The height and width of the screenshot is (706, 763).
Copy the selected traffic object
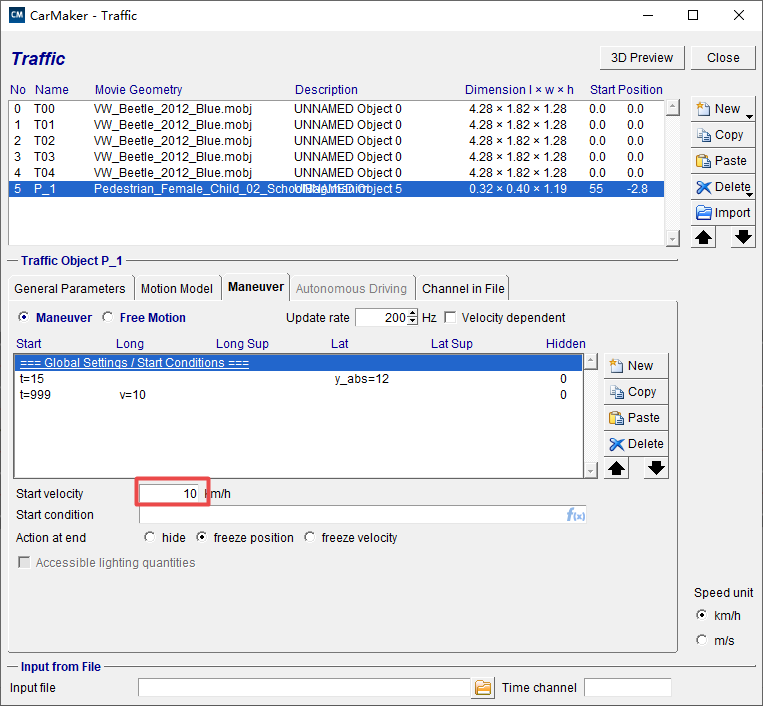click(x=723, y=135)
